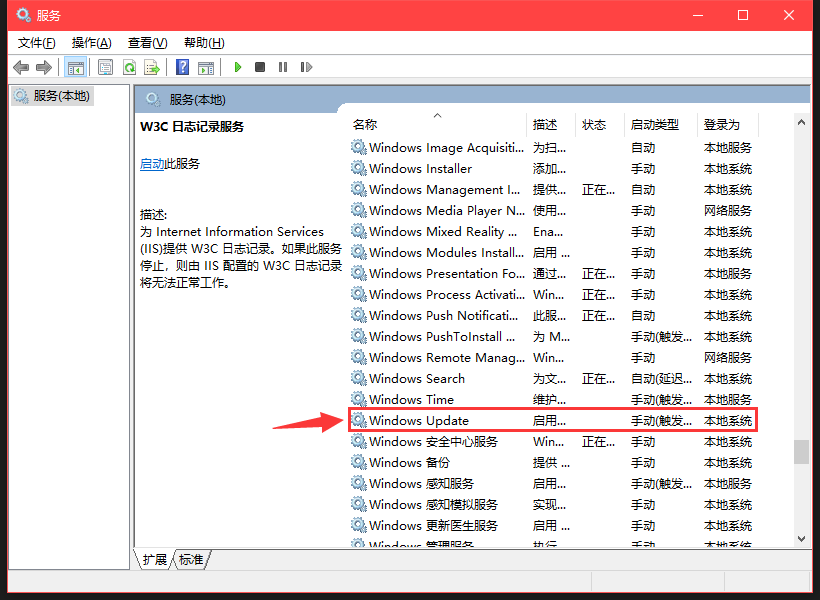The height and width of the screenshot is (600, 820).
Task: Toggle the show/hide action pane icon
Action: pos(206,67)
